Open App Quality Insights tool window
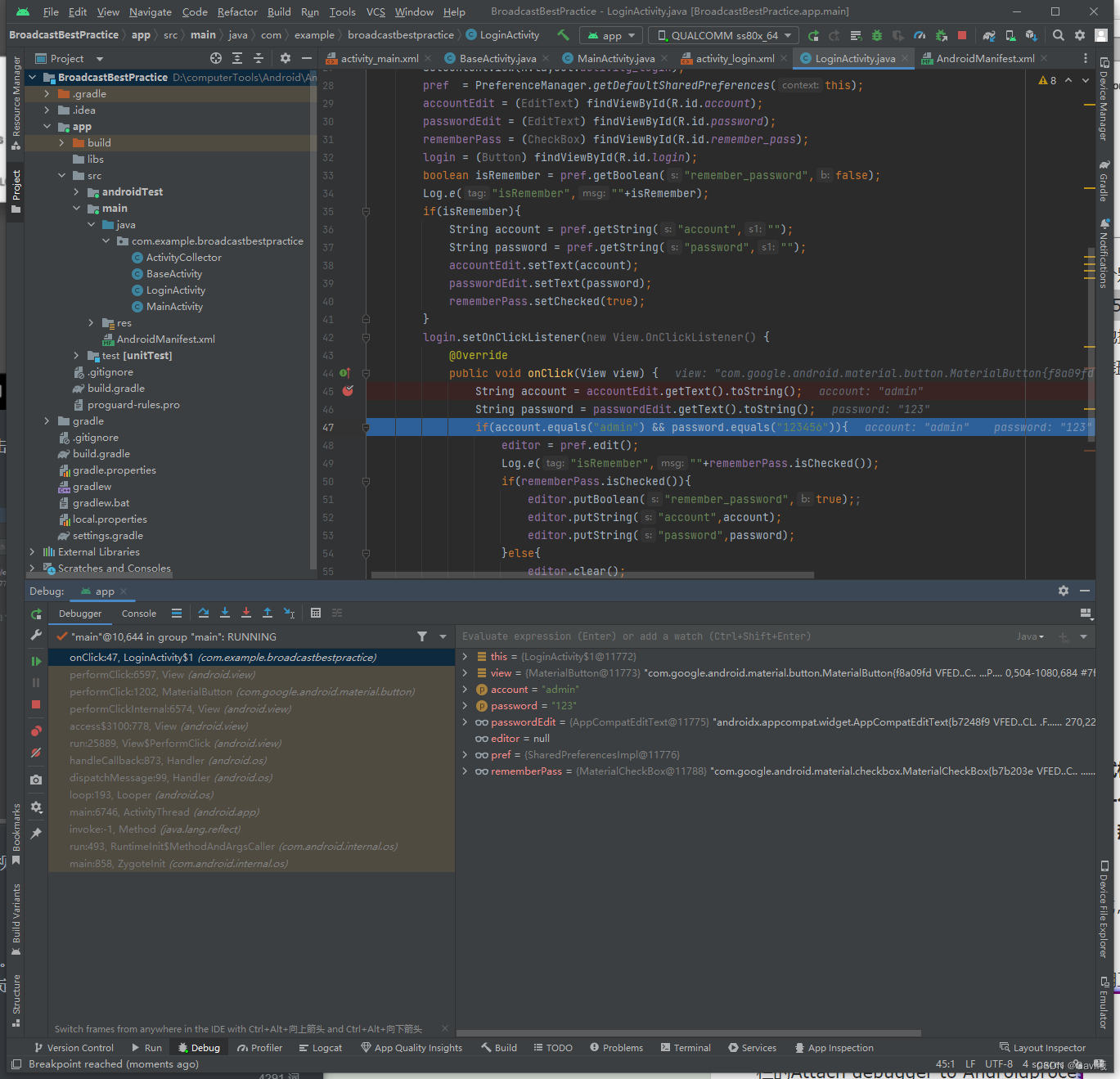Viewport: 1120px width, 1079px height. (412, 1048)
